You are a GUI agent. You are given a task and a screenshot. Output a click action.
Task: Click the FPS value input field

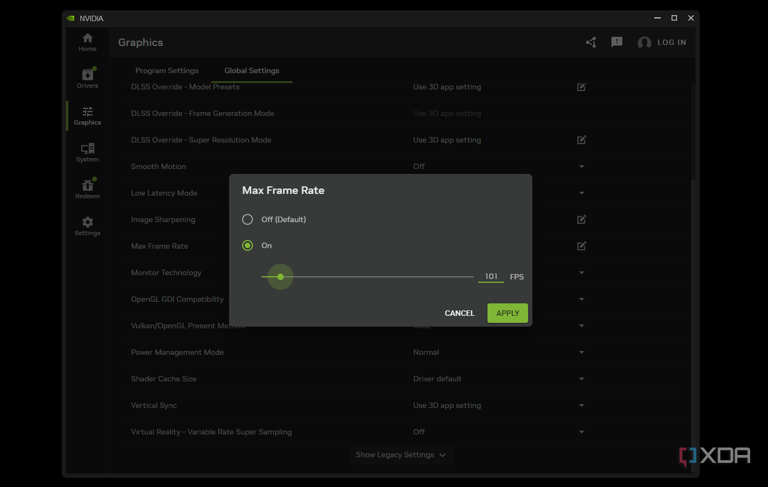[x=490, y=276]
